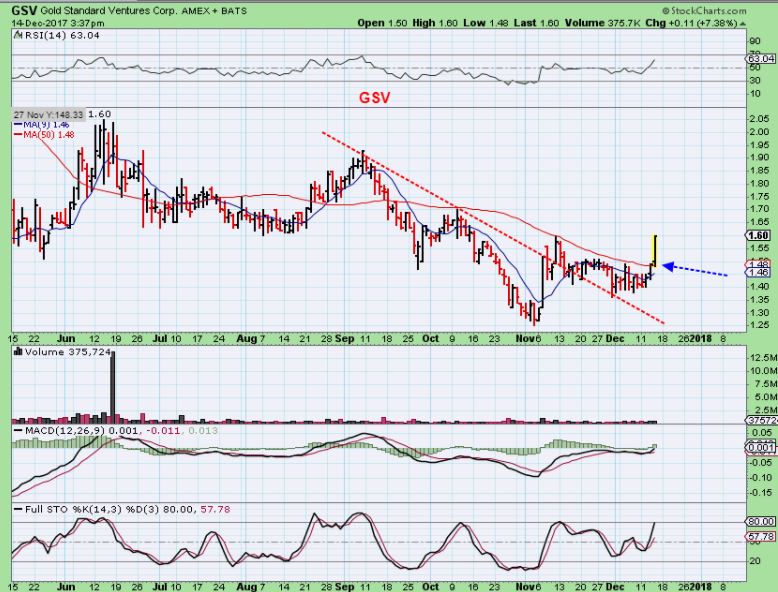Click the RSI(14) 63.04 indicator label
778x592 pixels.
tap(62, 35)
